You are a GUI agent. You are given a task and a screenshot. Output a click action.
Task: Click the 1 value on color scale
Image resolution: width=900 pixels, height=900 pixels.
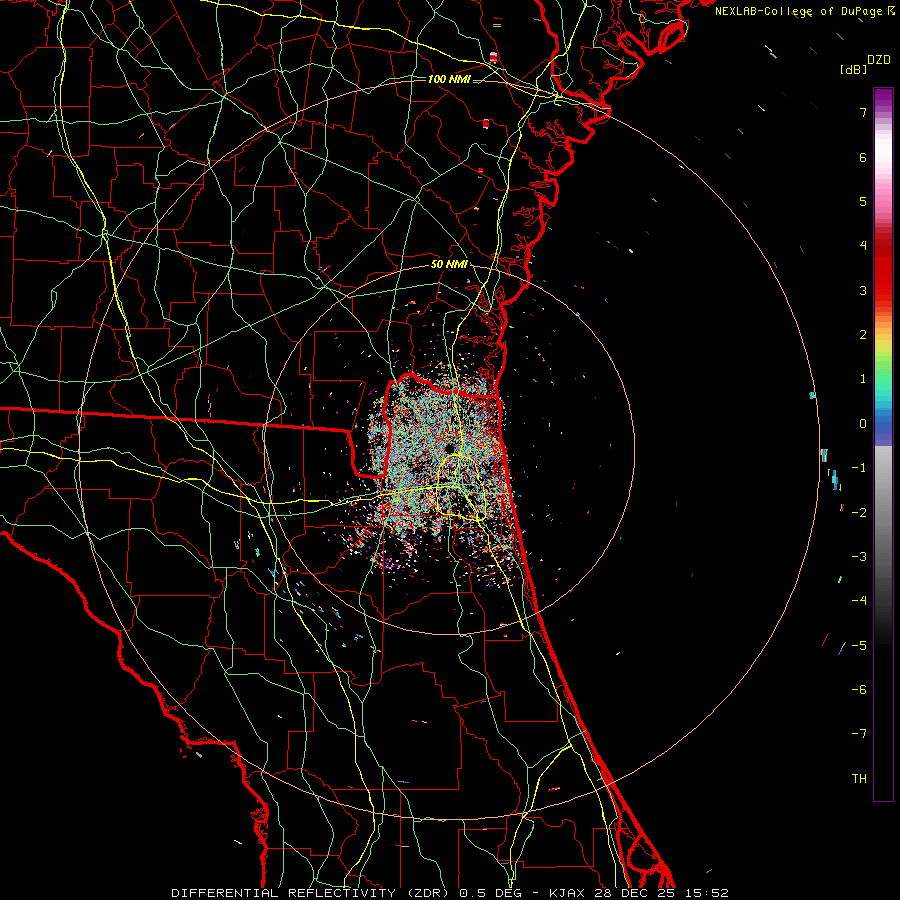[863, 379]
